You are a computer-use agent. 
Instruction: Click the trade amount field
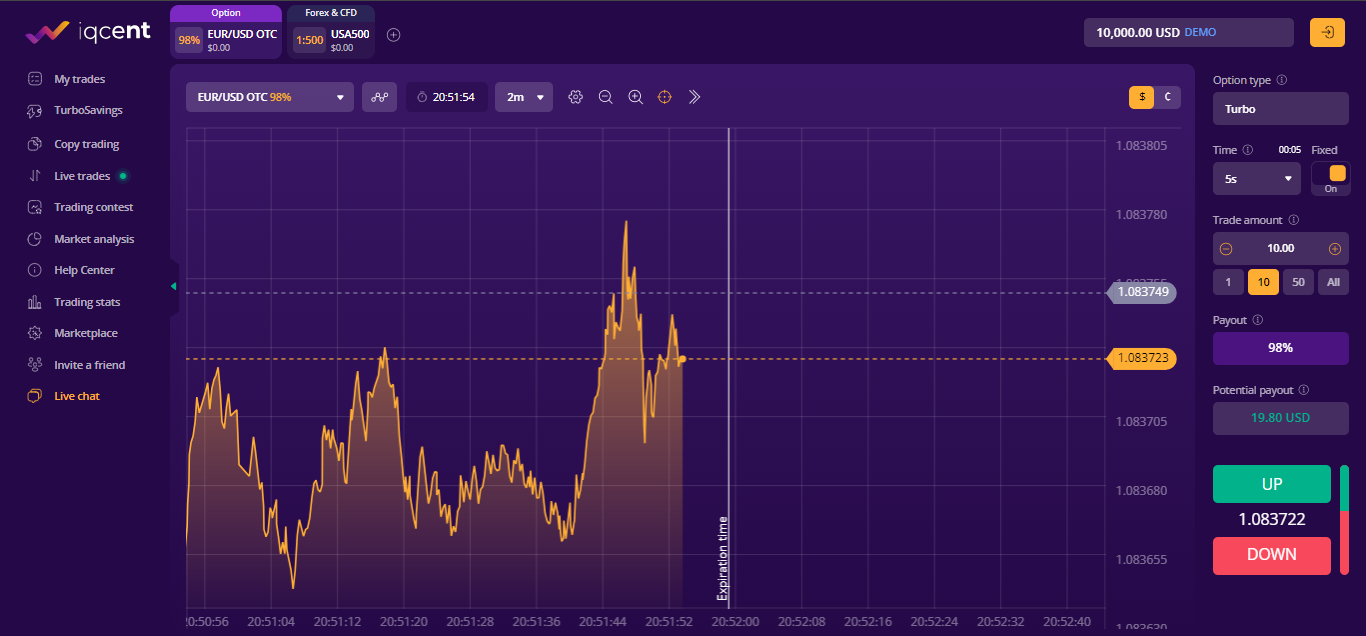[x=1280, y=249]
